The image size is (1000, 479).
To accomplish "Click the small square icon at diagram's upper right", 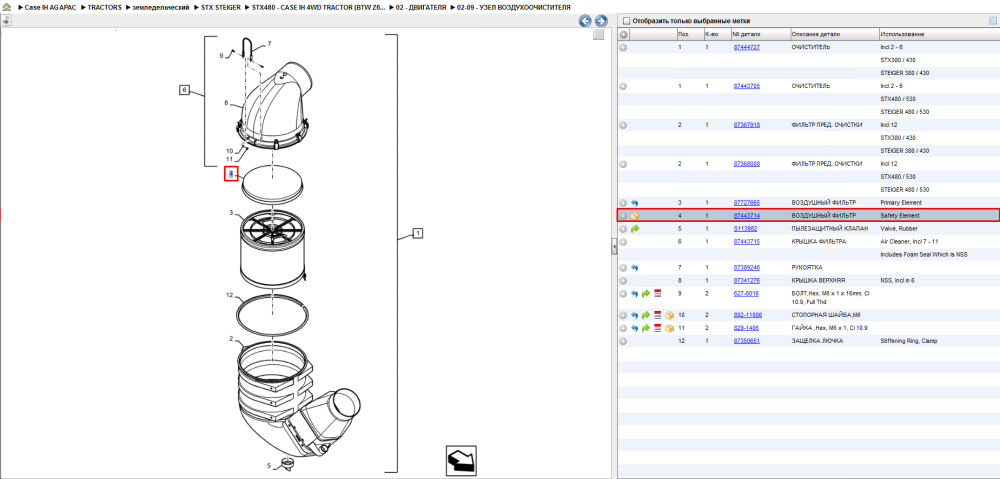I will tap(598, 35).
